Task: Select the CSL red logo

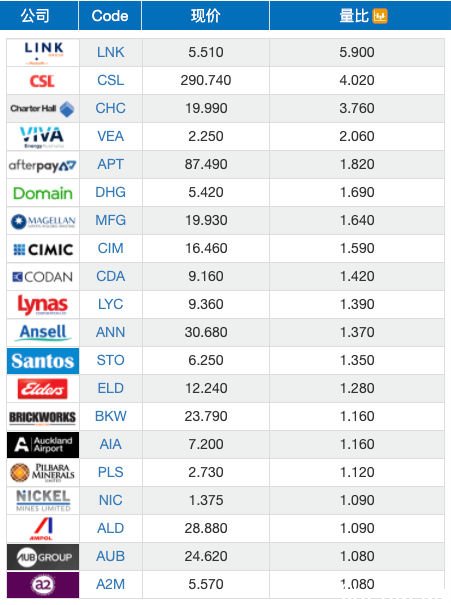Action: tap(42, 81)
